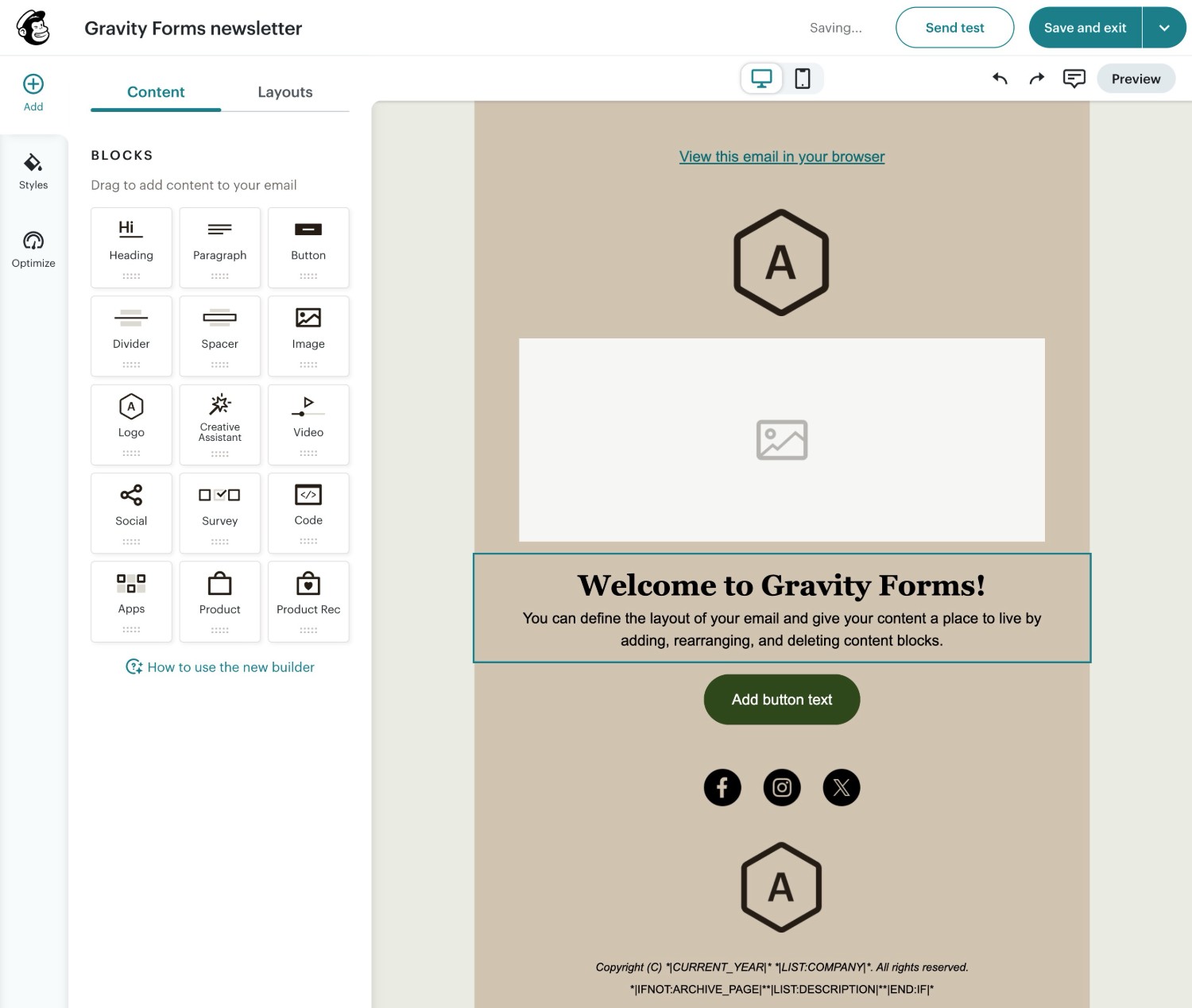Switch to desktop preview mode
This screenshot has height=1008, width=1192.
[762, 79]
